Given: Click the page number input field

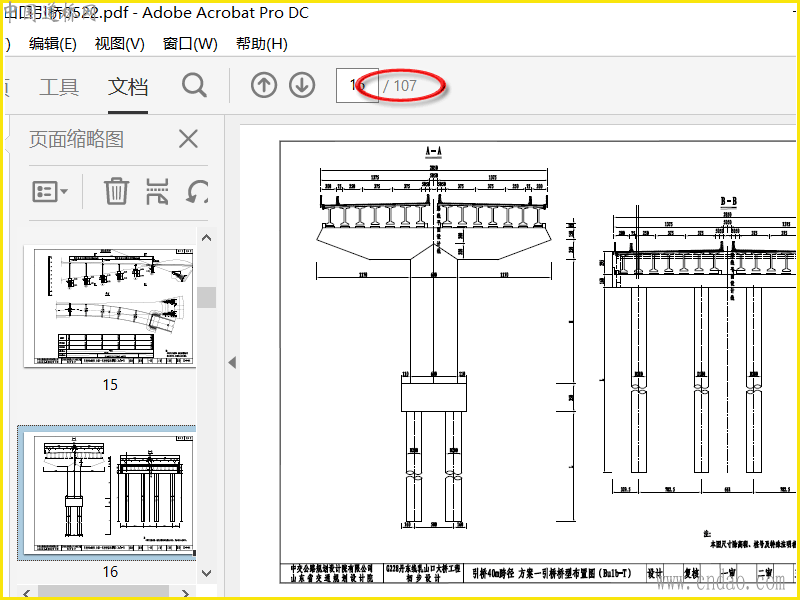Looking at the screenshot, I should 357,85.
